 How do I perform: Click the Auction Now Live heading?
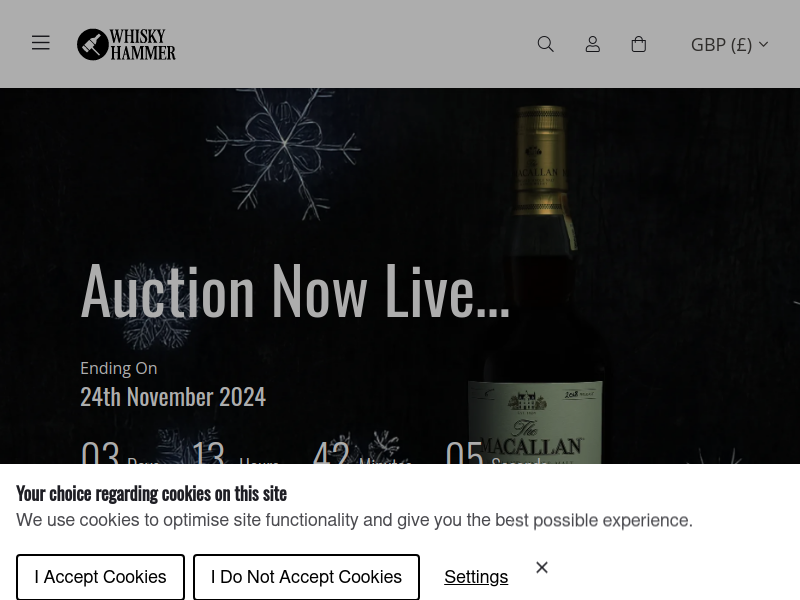click(295, 291)
